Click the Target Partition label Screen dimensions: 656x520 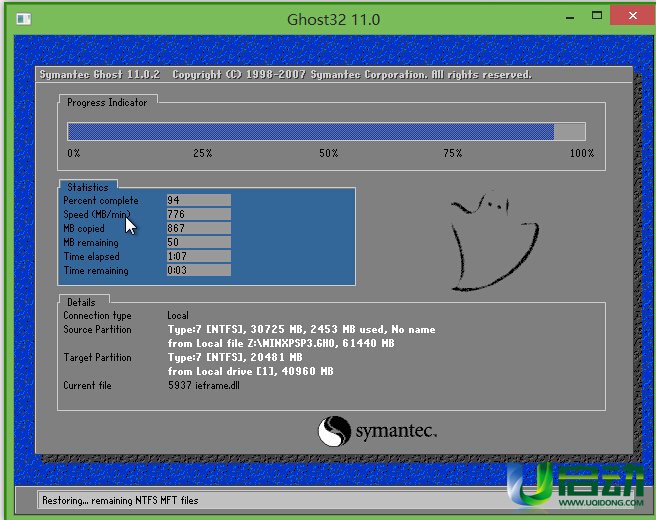tap(97, 358)
